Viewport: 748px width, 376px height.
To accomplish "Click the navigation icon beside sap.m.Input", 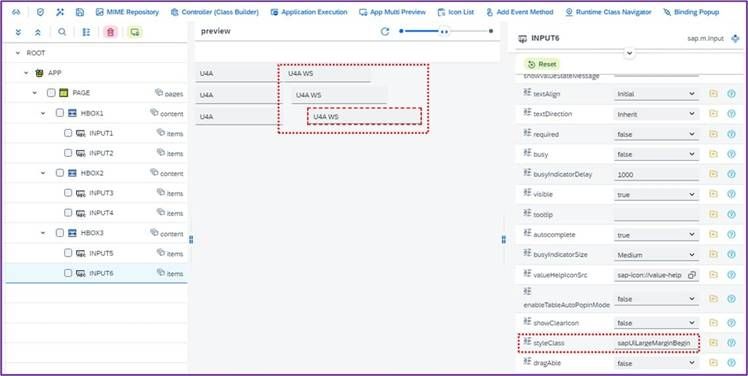I will coord(735,39).
